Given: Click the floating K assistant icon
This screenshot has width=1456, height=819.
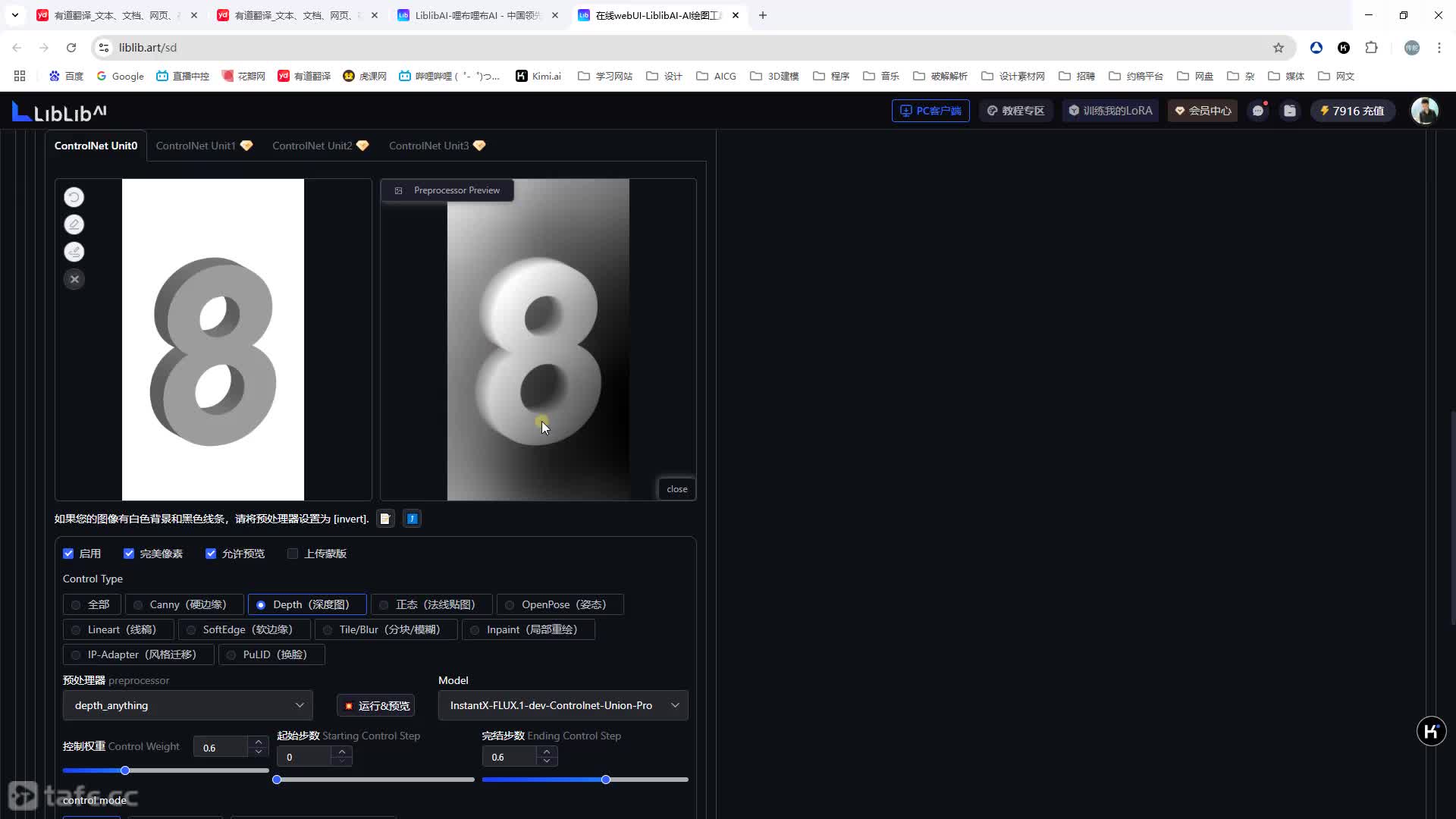Looking at the screenshot, I should (1431, 731).
